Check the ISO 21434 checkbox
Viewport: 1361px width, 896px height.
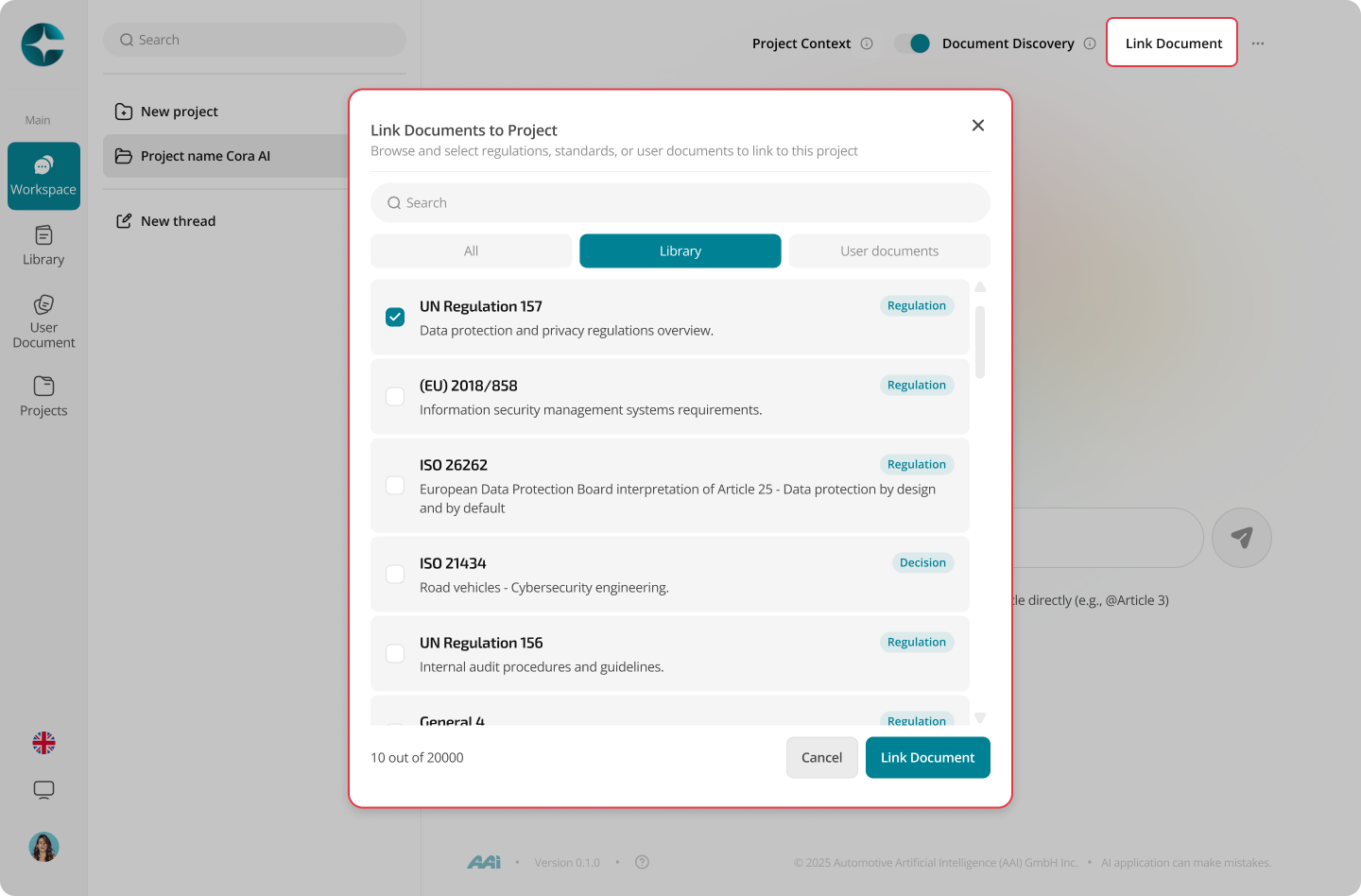tap(395, 575)
